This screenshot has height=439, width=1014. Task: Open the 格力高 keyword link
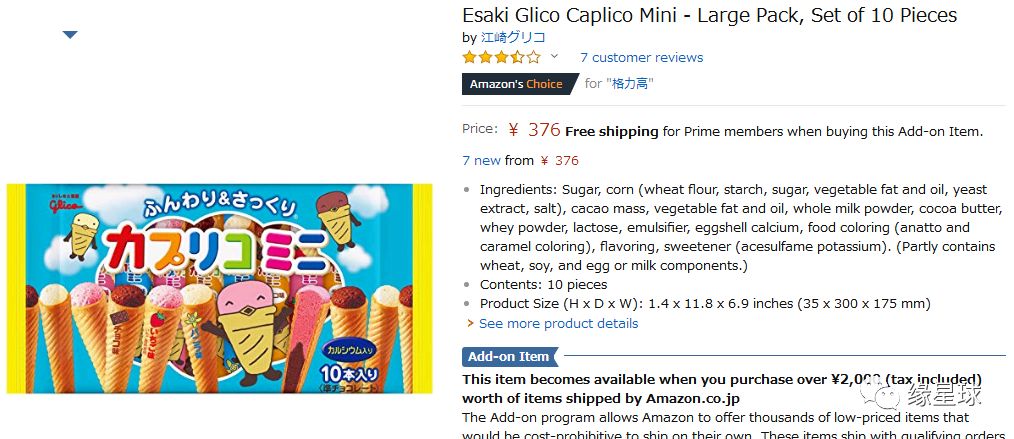[630, 83]
